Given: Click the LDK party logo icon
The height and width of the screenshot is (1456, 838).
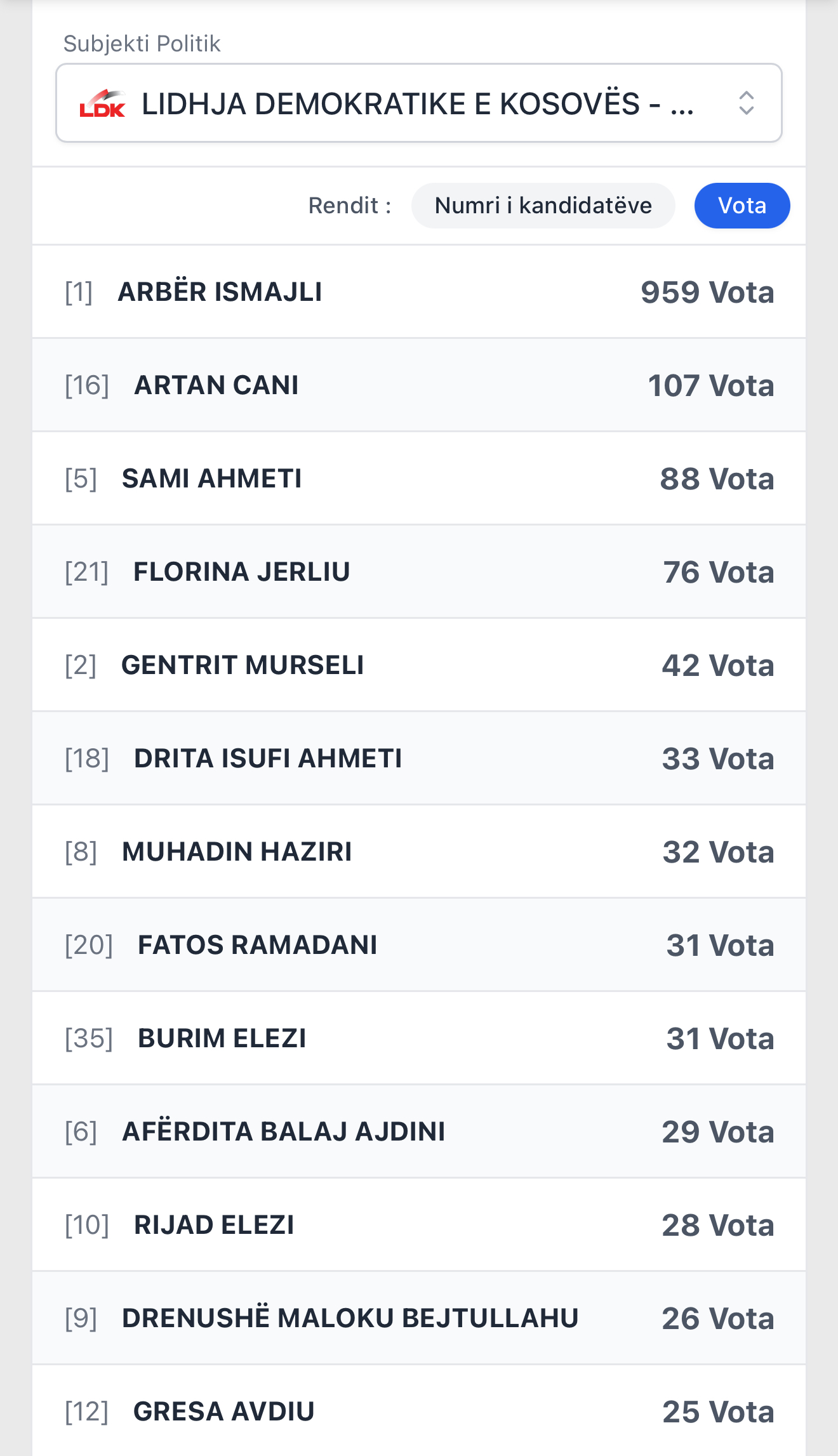Looking at the screenshot, I should coord(102,103).
